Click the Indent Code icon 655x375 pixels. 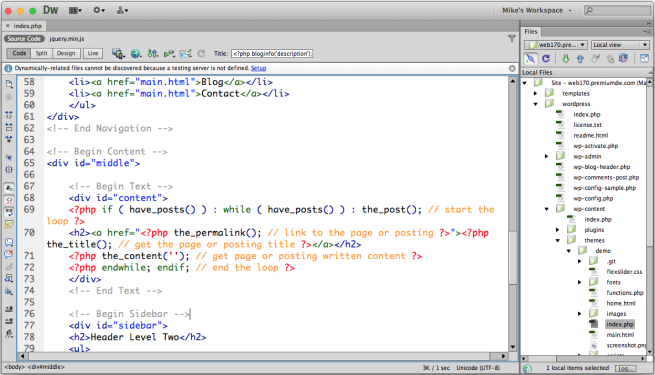point(9,309)
